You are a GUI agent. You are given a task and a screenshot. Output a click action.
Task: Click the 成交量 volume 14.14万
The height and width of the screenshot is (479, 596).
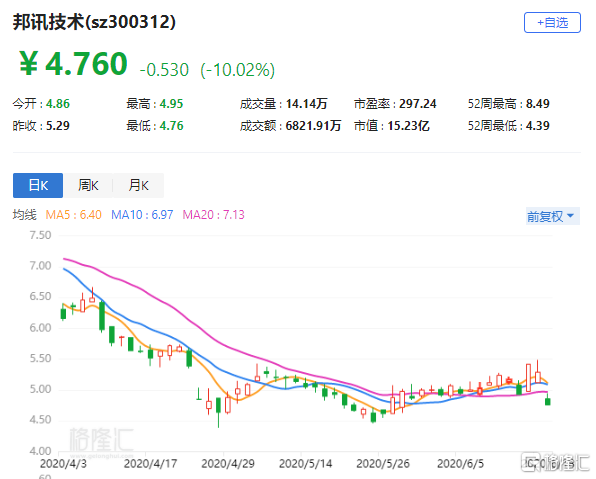coord(306,104)
